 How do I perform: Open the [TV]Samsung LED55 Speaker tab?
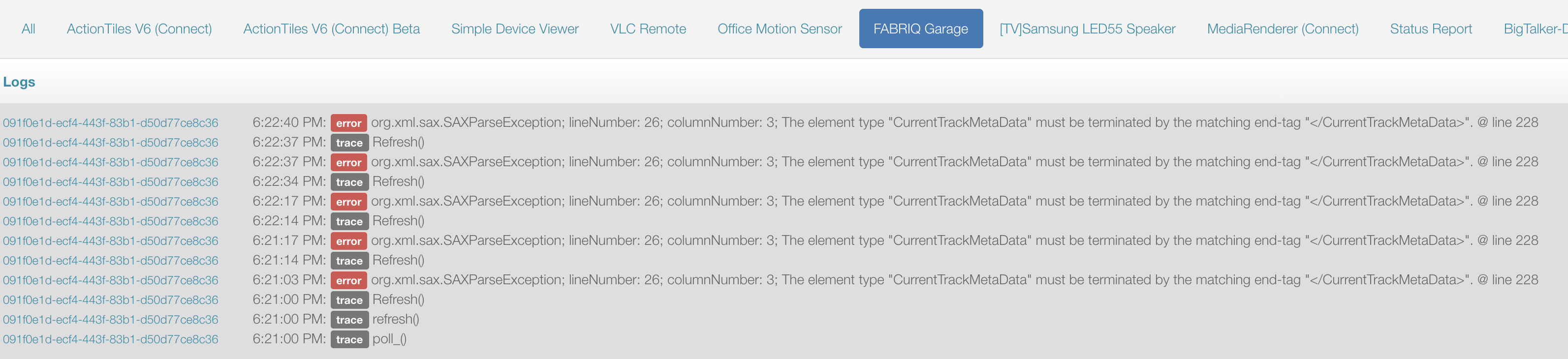point(1088,29)
